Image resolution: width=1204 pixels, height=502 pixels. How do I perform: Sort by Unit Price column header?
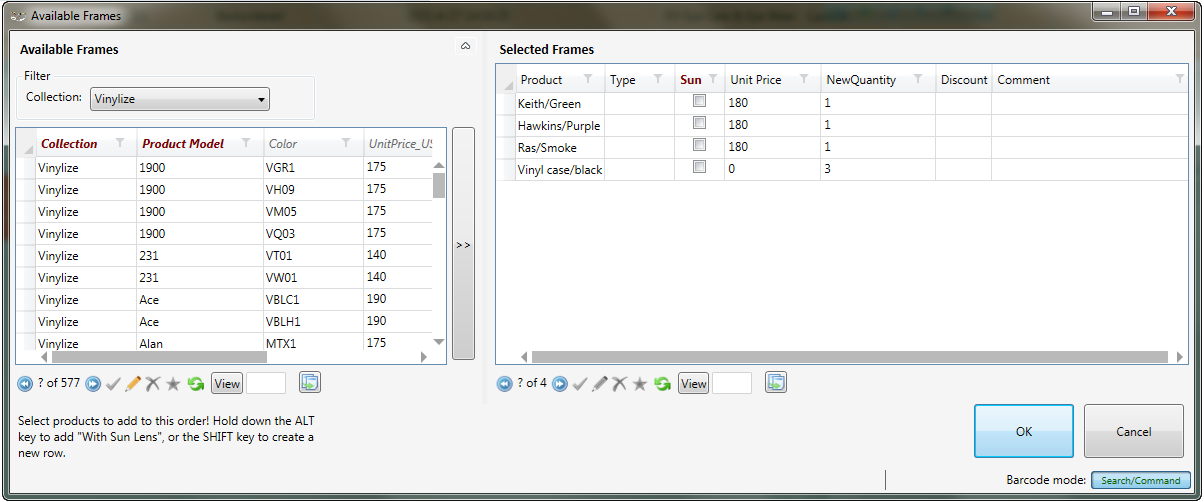(x=755, y=80)
